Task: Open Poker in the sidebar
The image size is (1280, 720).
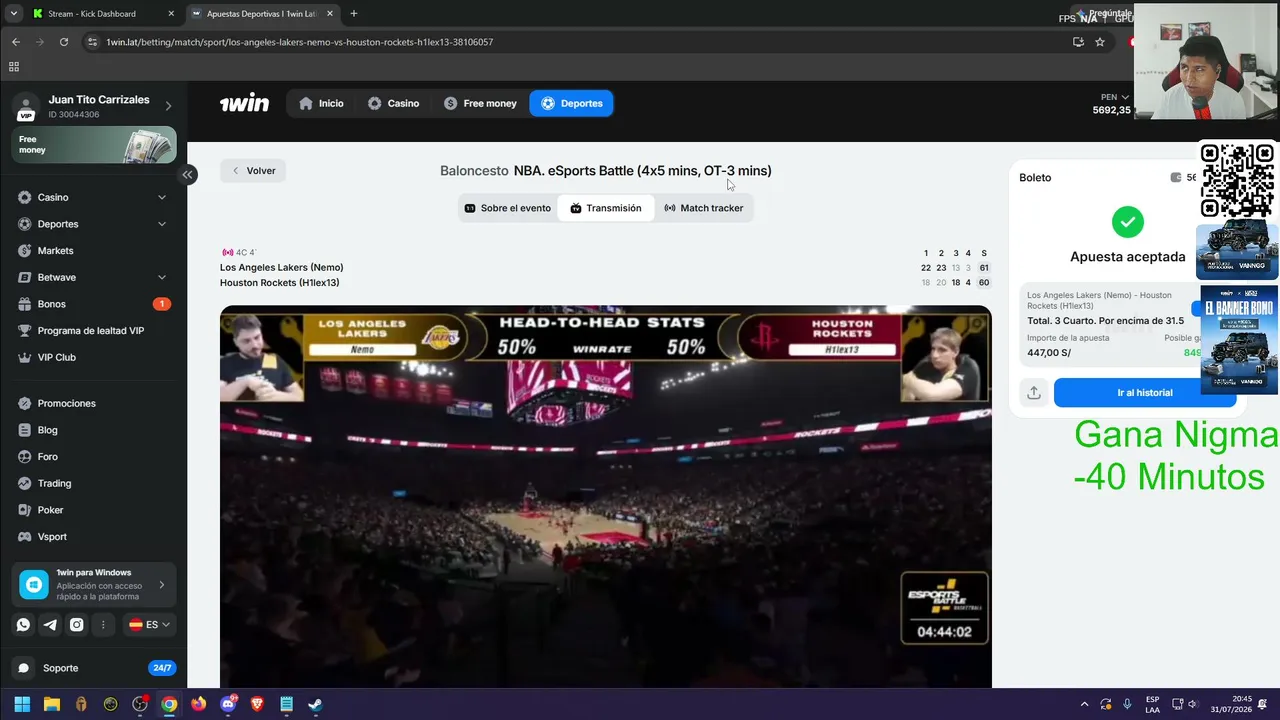Action: (x=94, y=510)
